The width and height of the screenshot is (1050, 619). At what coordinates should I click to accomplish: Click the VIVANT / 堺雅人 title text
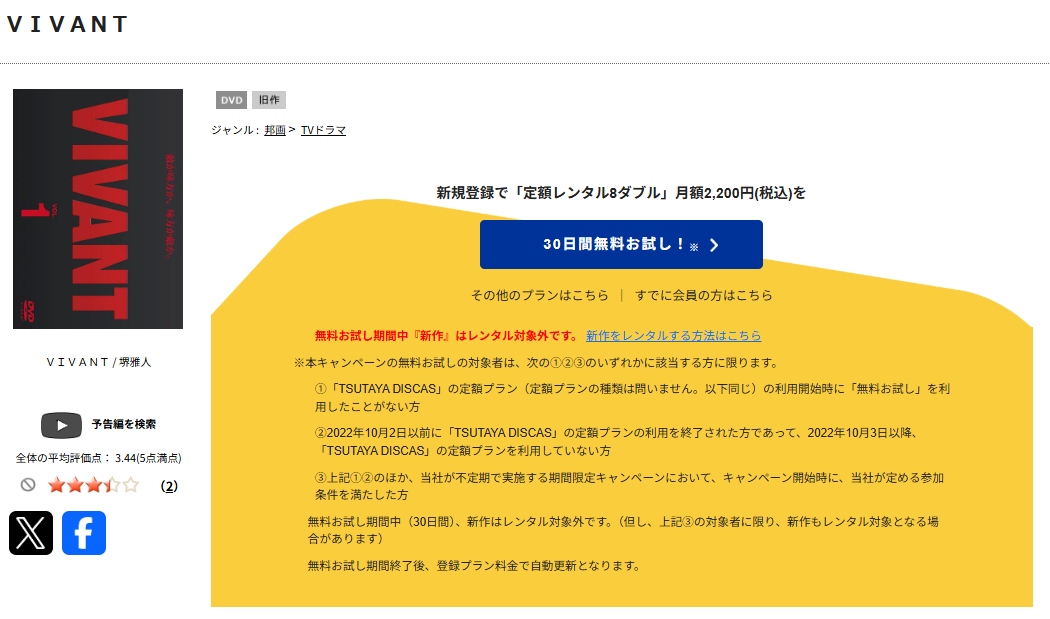point(97,360)
